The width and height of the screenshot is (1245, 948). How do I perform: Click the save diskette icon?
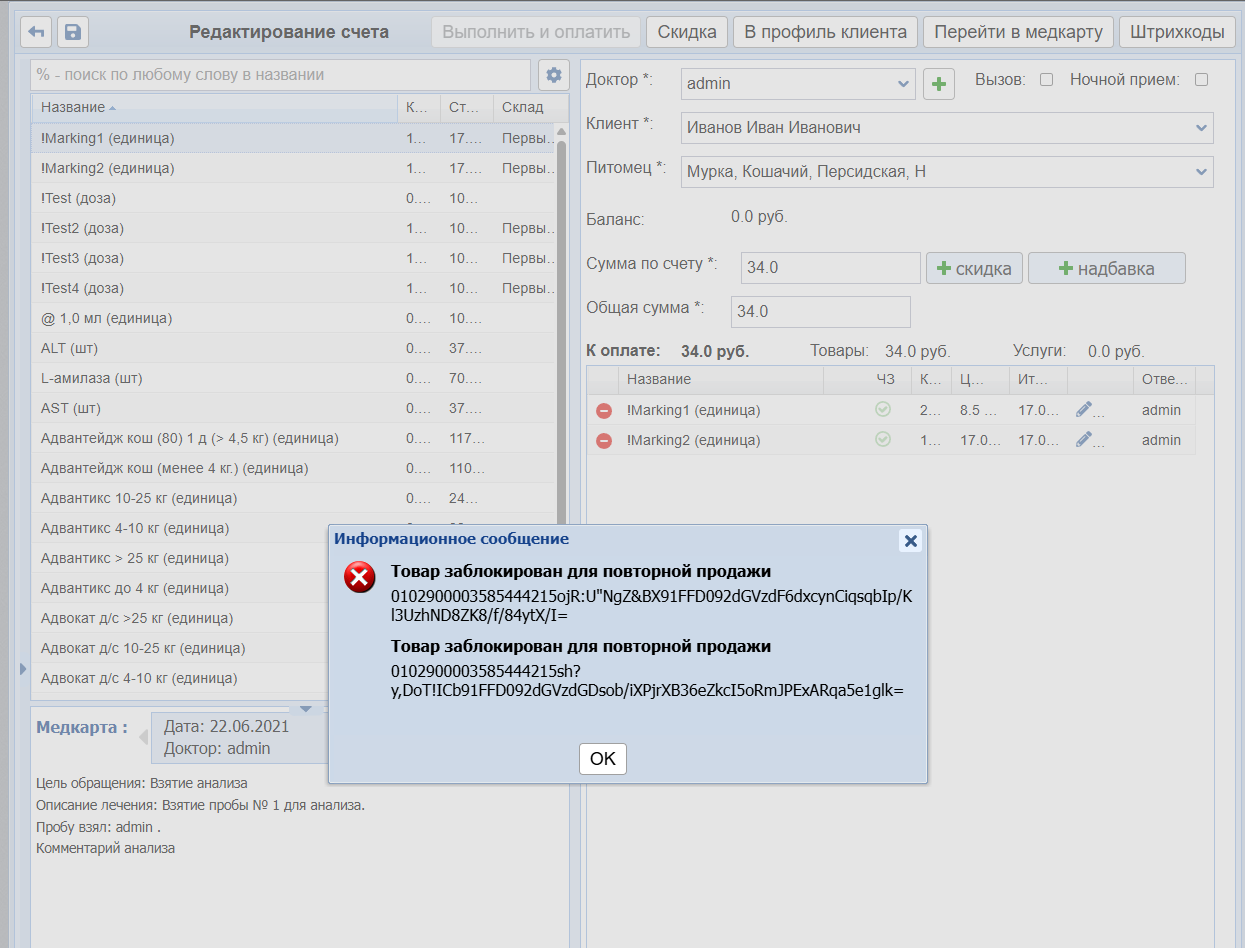[73, 32]
